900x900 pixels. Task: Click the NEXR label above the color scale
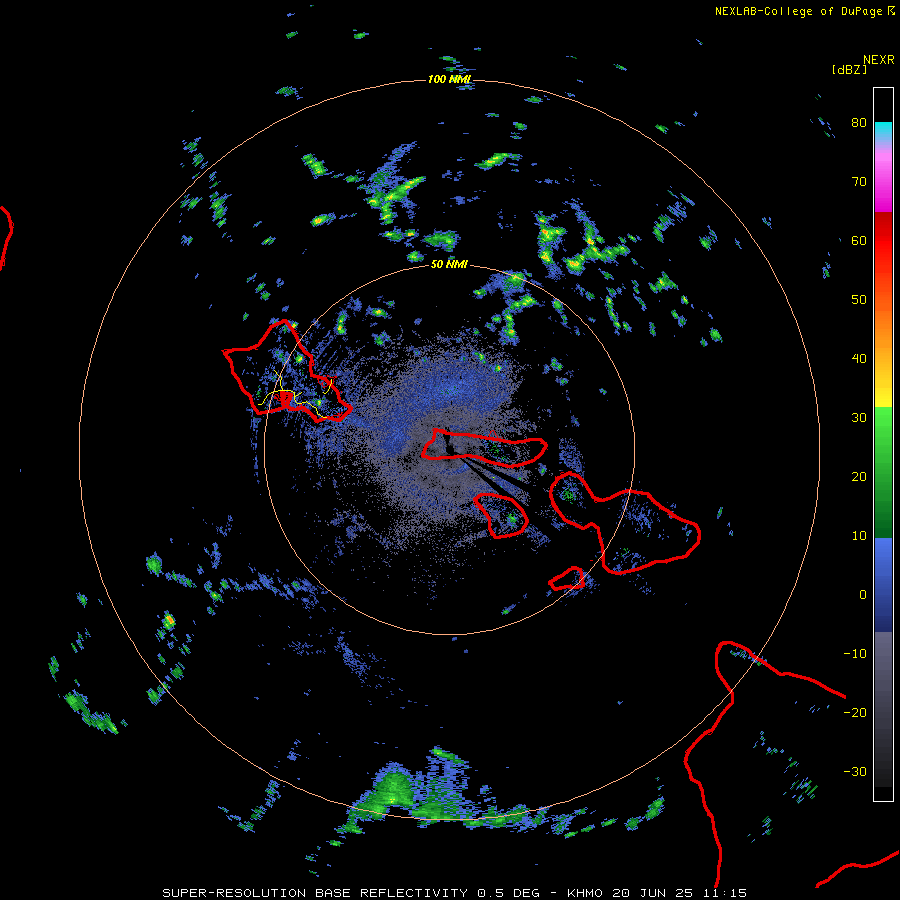[878, 60]
